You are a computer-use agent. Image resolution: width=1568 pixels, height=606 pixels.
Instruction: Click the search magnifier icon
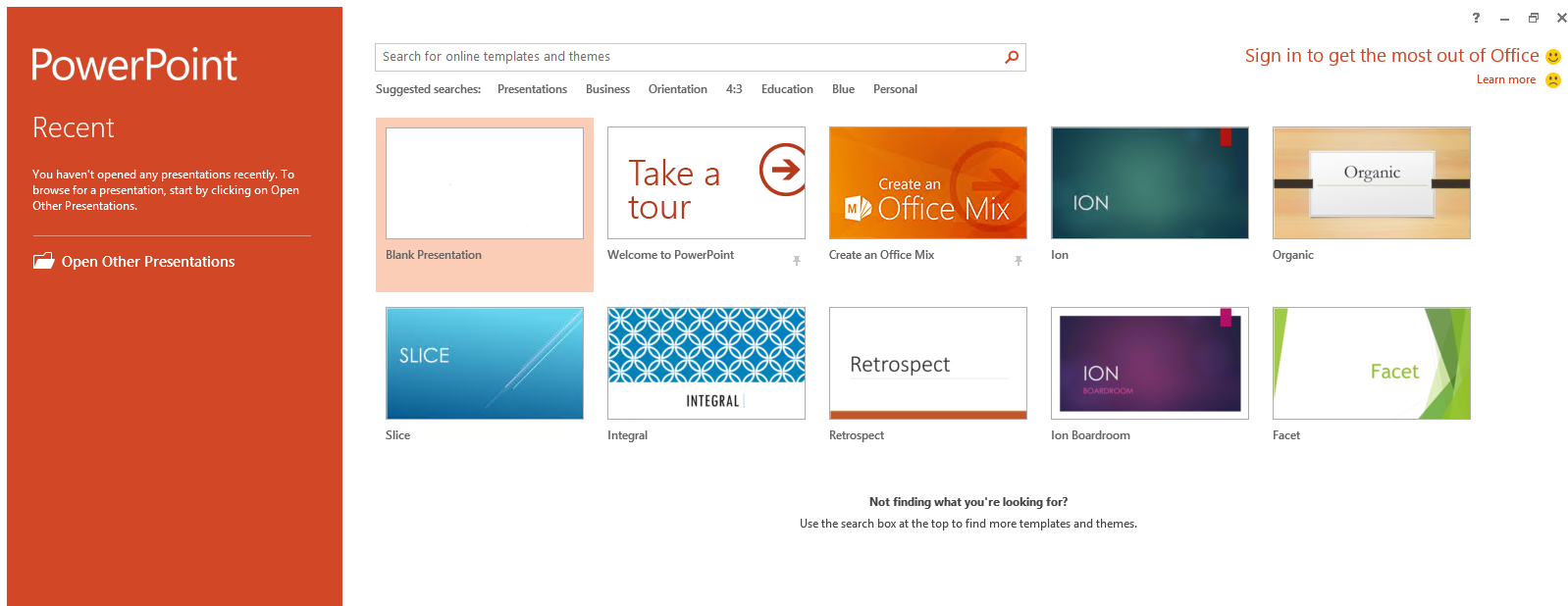1012,57
